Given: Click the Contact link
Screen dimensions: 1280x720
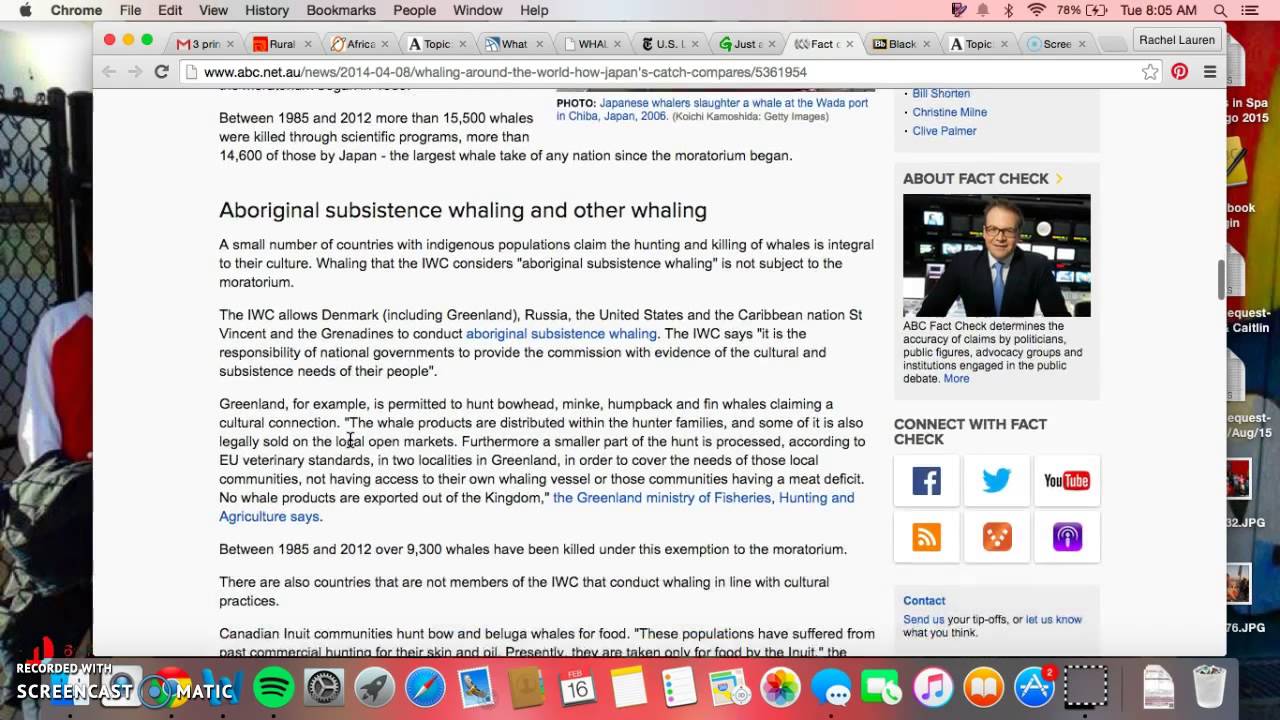Looking at the screenshot, I should [924, 601].
